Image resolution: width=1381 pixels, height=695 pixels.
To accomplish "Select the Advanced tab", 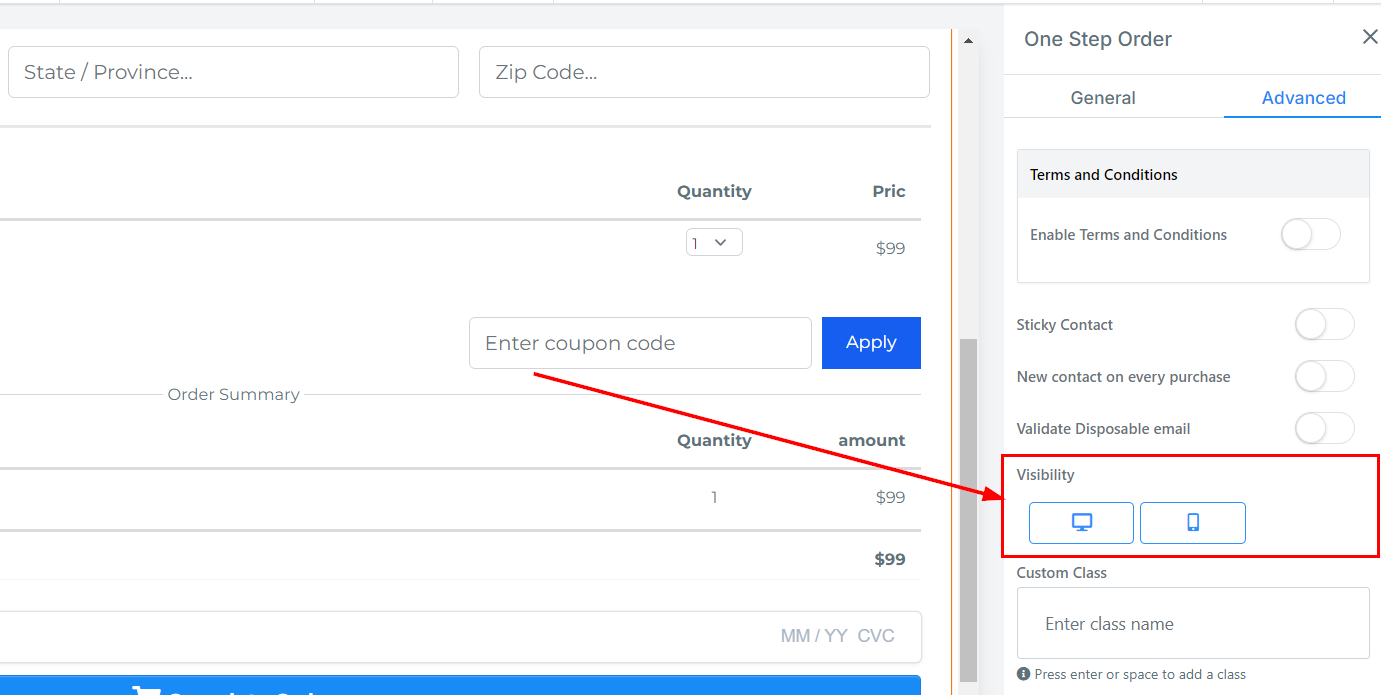I will pos(1303,98).
